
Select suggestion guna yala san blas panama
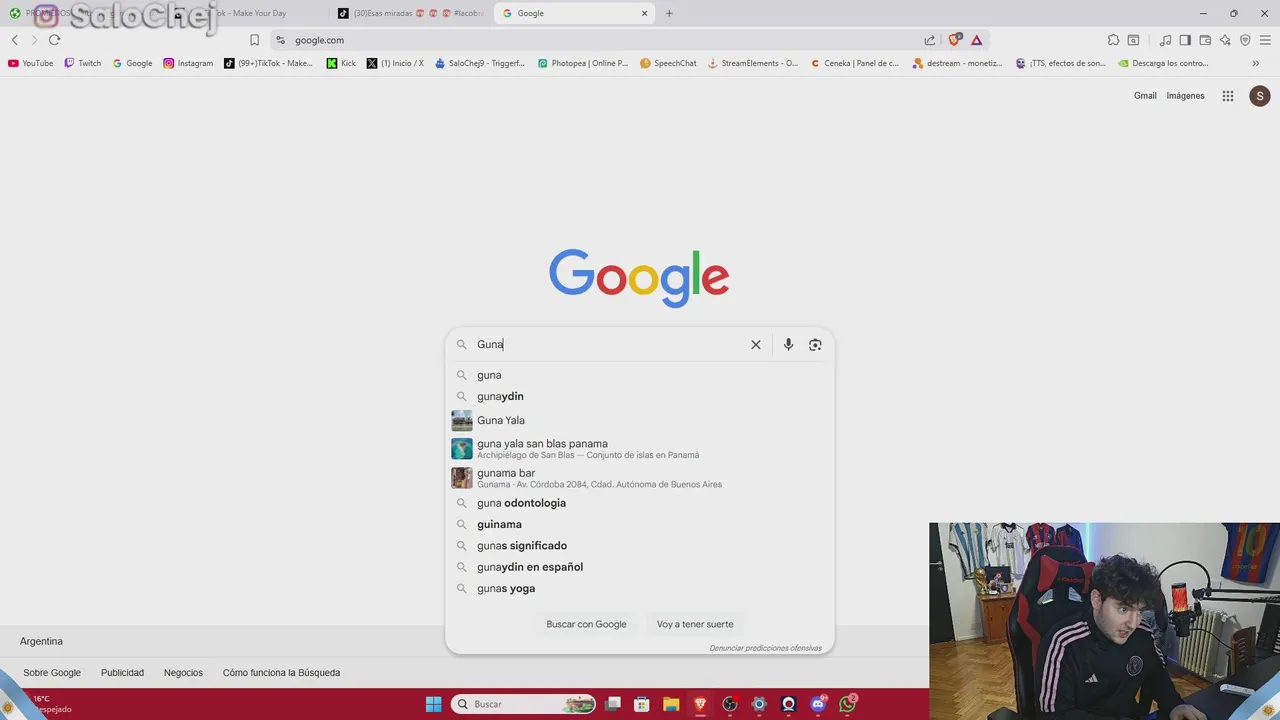(640, 449)
